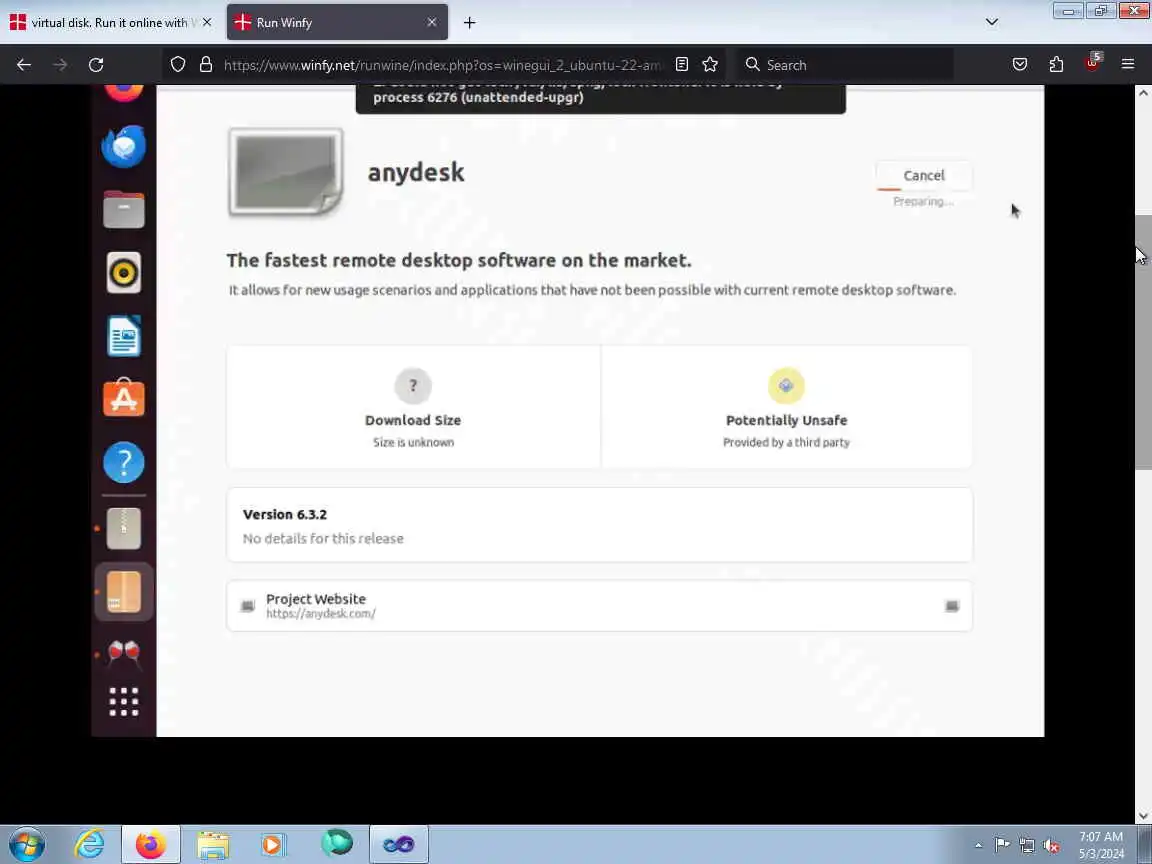Click the winfy.net URL address field
Image resolution: width=1152 pixels, height=864 pixels.
(x=443, y=65)
